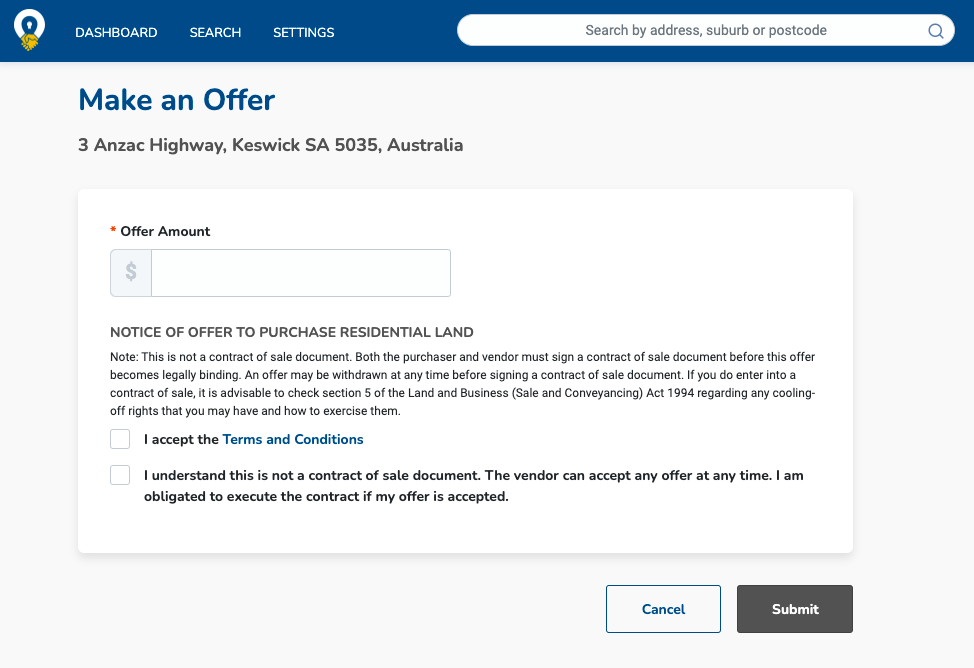Image resolution: width=974 pixels, height=668 pixels.
Task: Focus the address, suburb or postcode search box
Action: (x=706, y=30)
